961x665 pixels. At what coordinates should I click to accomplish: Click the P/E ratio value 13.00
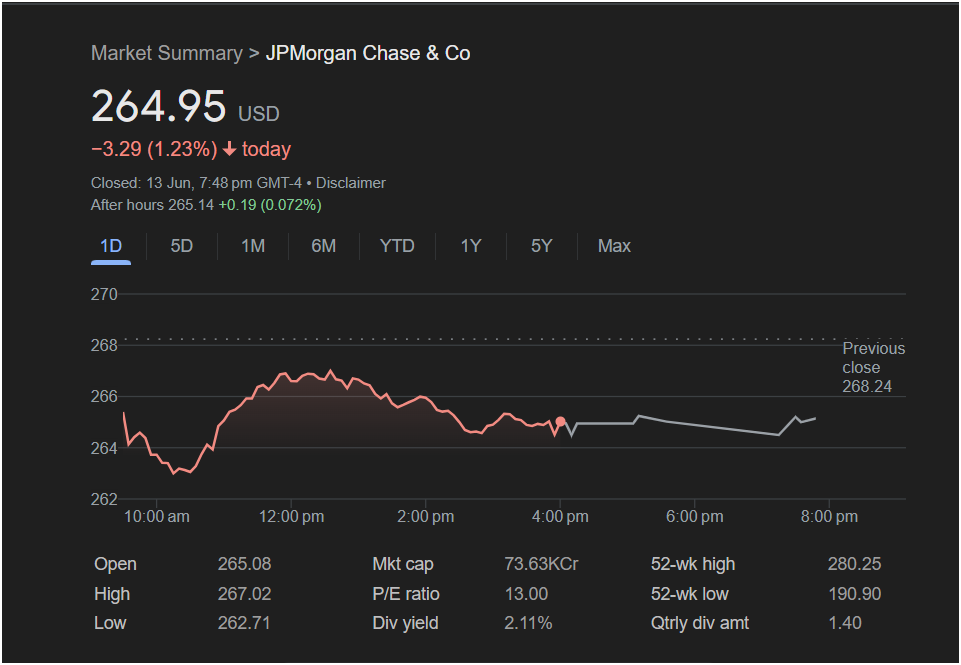click(x=526, y=594)
